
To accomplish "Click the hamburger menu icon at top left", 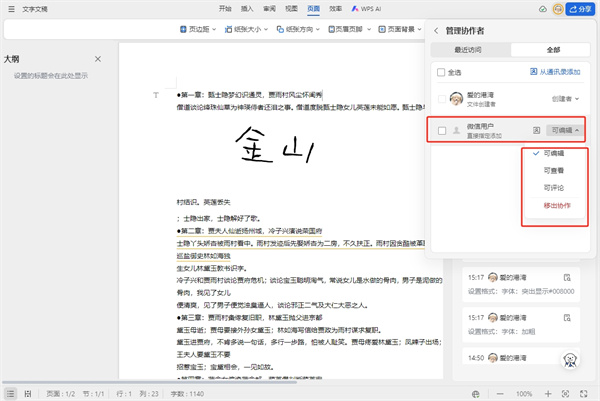I will point(8,8).
